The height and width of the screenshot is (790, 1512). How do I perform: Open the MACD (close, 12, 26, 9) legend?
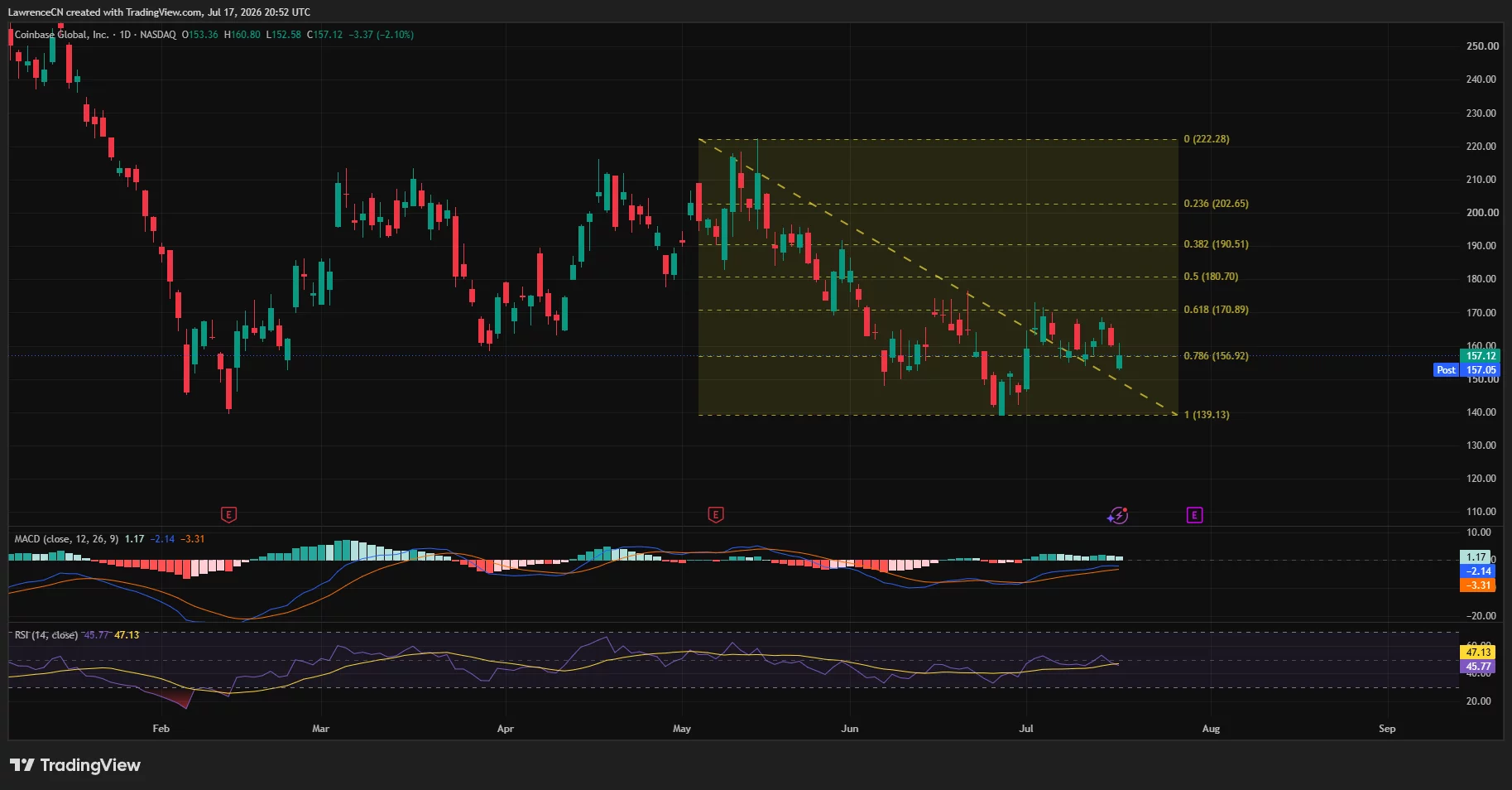[x=66, y=539]
